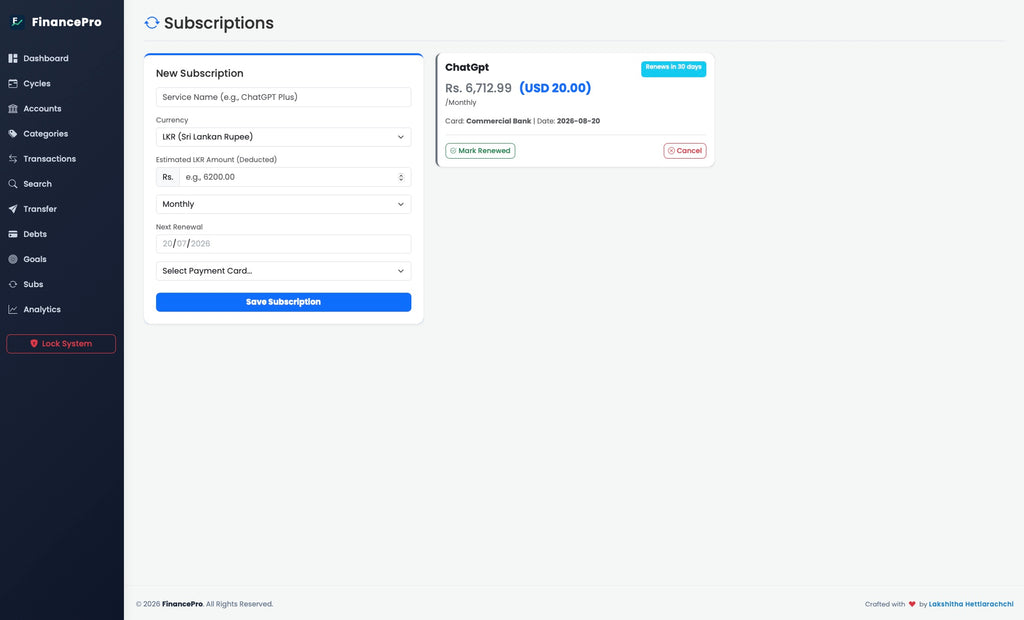Click the Save Subscription button
The image size is (1024, 620).
click(283, 302)
